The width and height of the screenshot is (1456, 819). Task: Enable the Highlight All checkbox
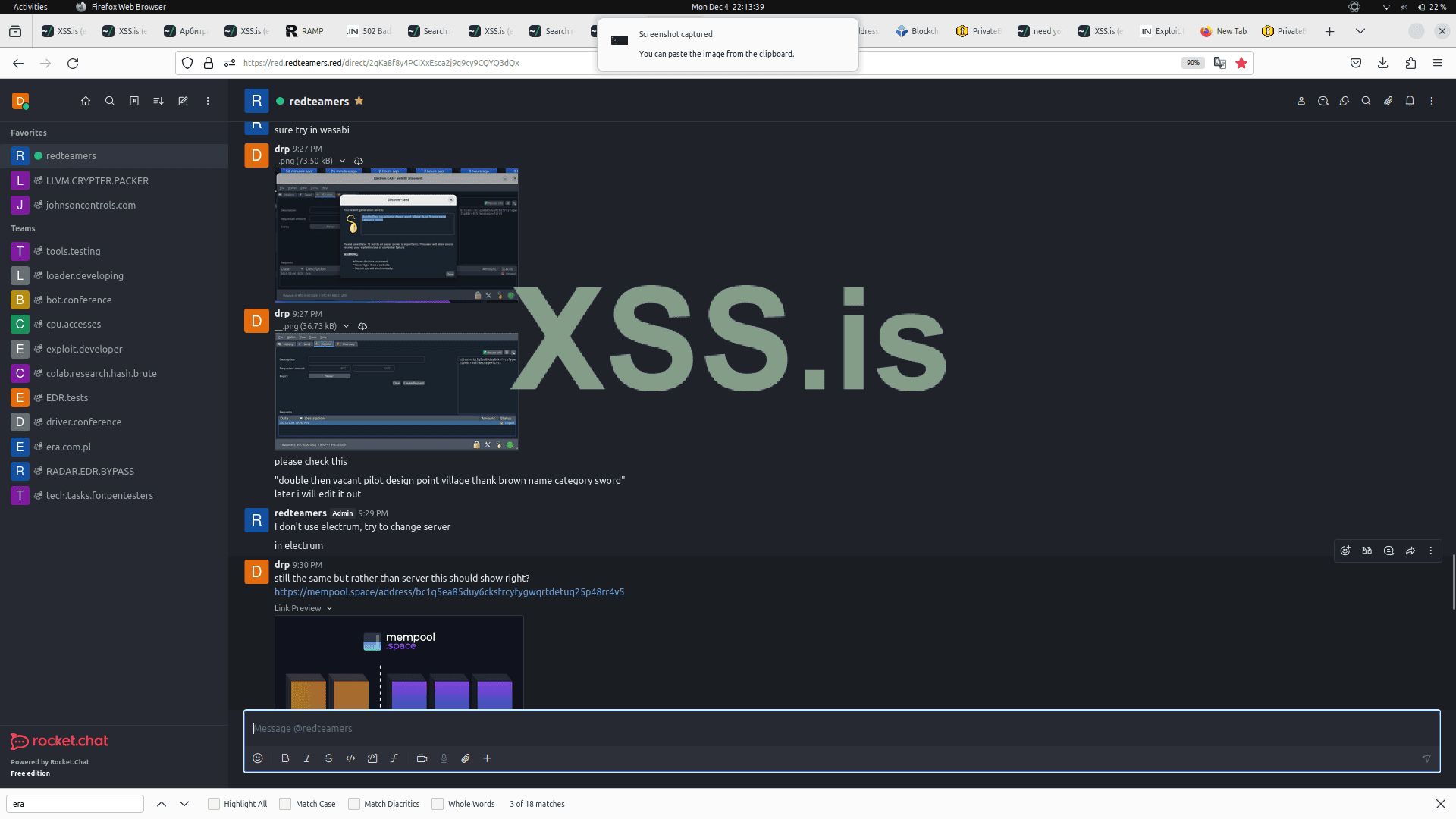click(214, 804)
